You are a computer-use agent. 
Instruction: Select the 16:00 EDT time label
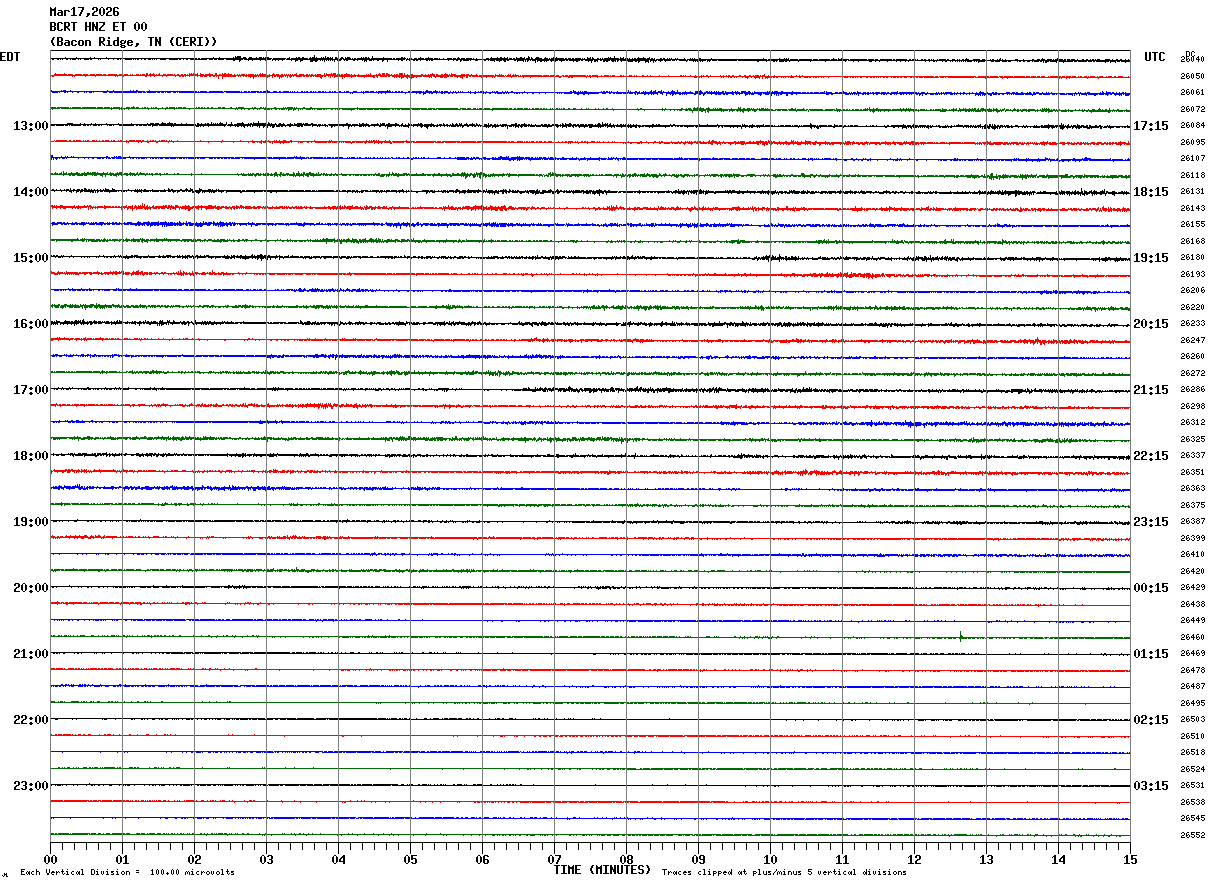tap(31, 324)
